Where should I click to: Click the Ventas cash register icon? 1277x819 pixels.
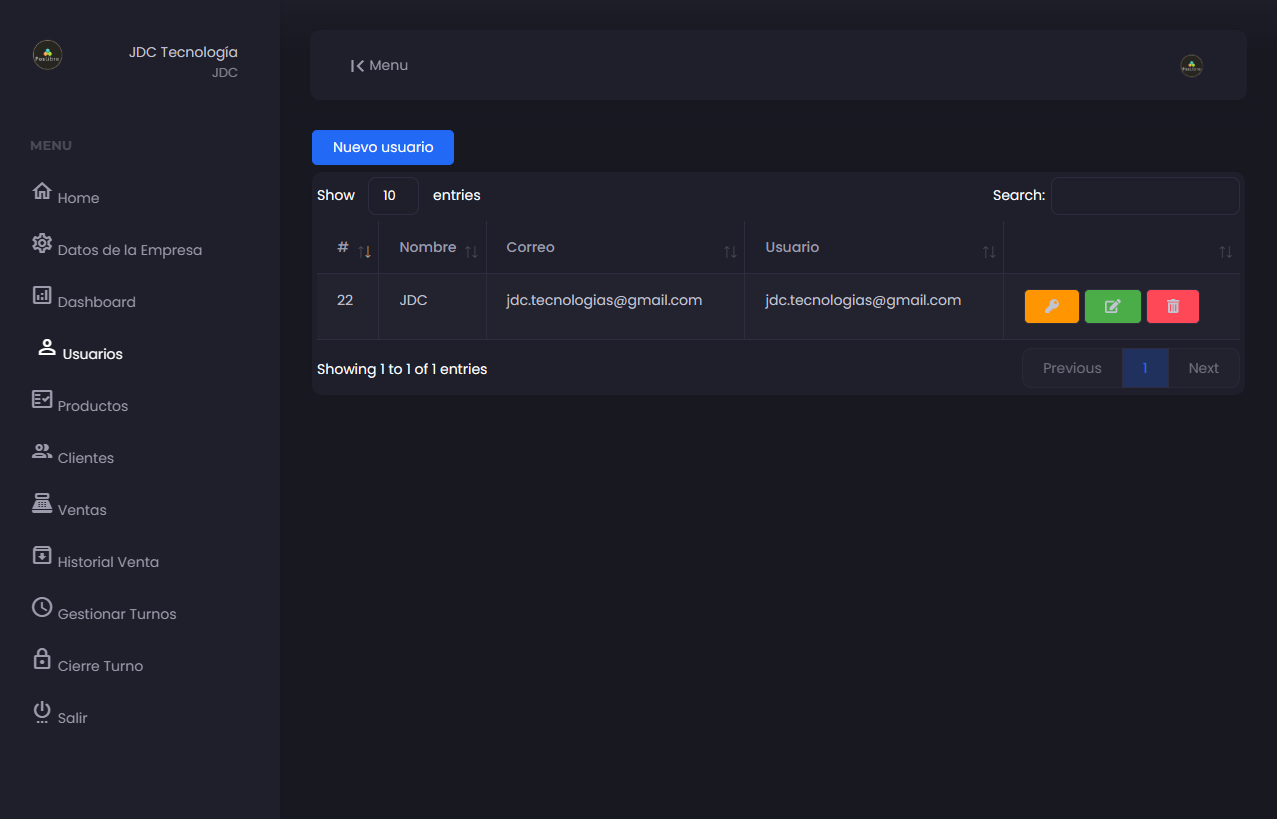[x=42, y=503]
